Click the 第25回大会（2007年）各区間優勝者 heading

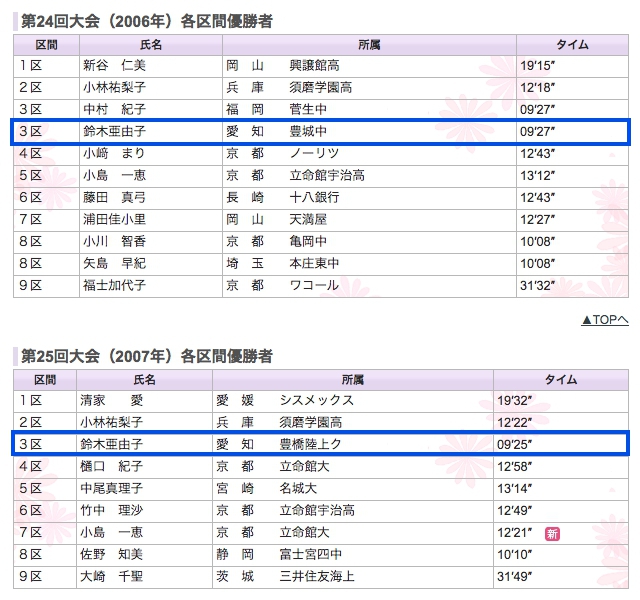147,356
